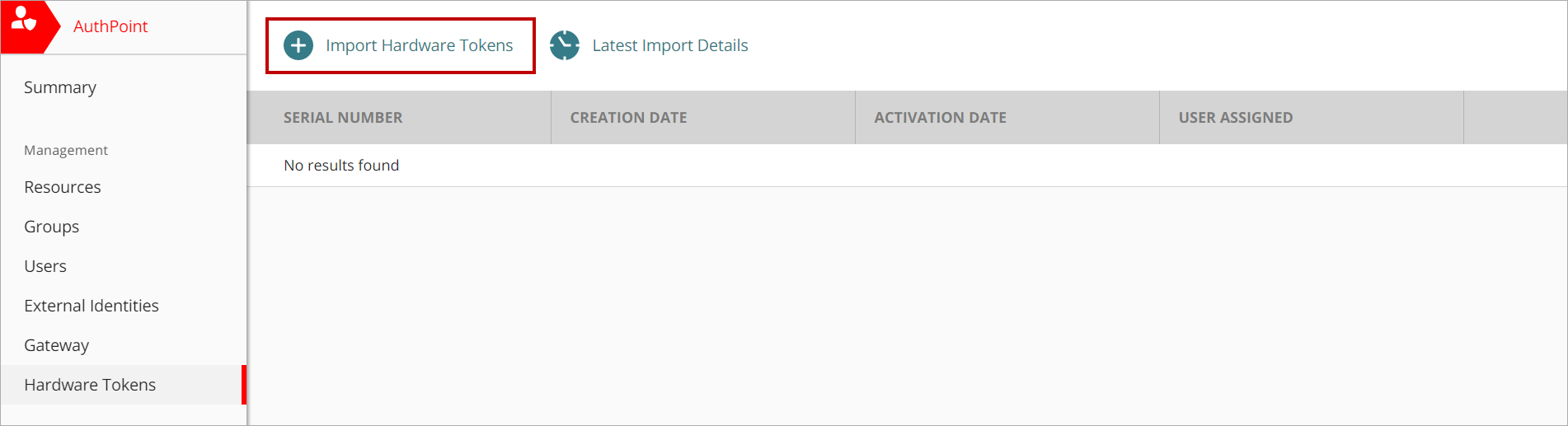Click the AuthPoint title text
Viewport: 1568px width, 426px height.
[110, 26]
